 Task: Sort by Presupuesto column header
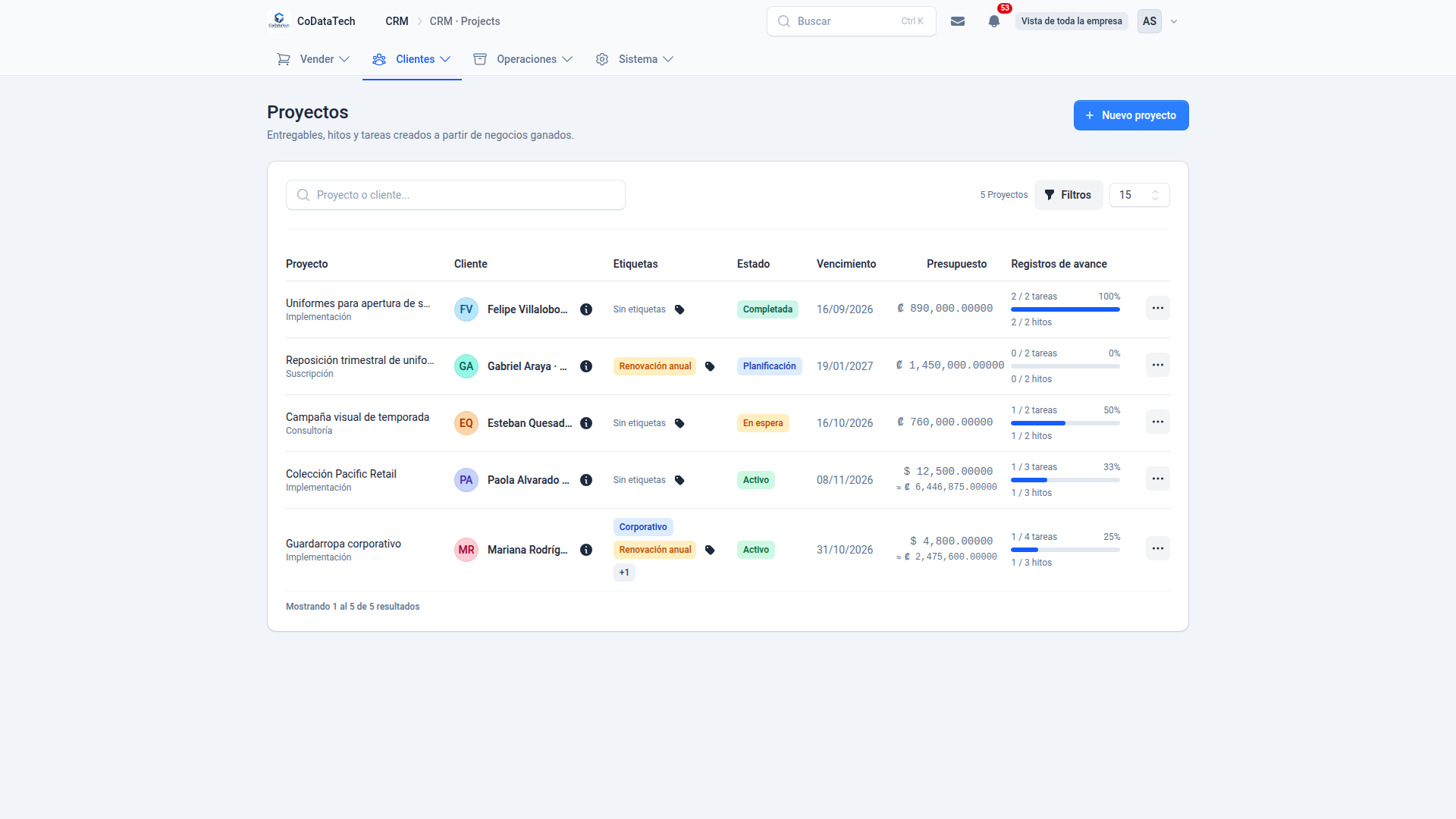(x=956, y=264)
